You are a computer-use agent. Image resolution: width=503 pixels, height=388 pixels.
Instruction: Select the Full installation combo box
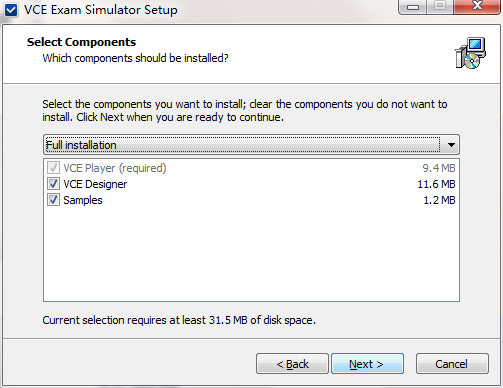coord(251,145)
